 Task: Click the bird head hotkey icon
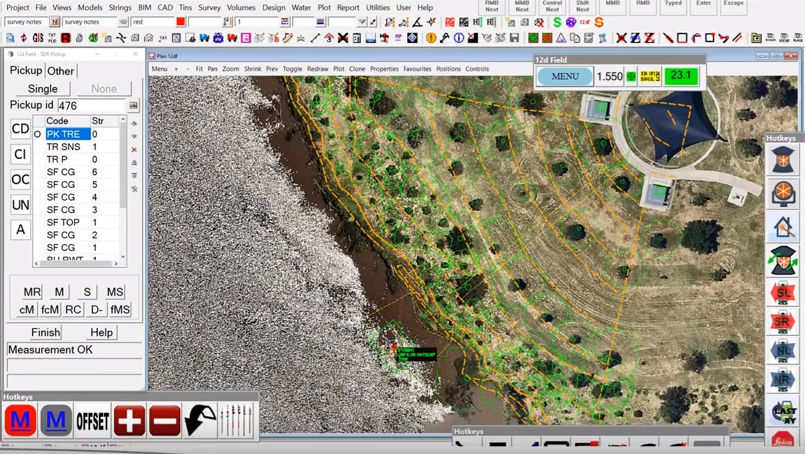coord(201,421)
